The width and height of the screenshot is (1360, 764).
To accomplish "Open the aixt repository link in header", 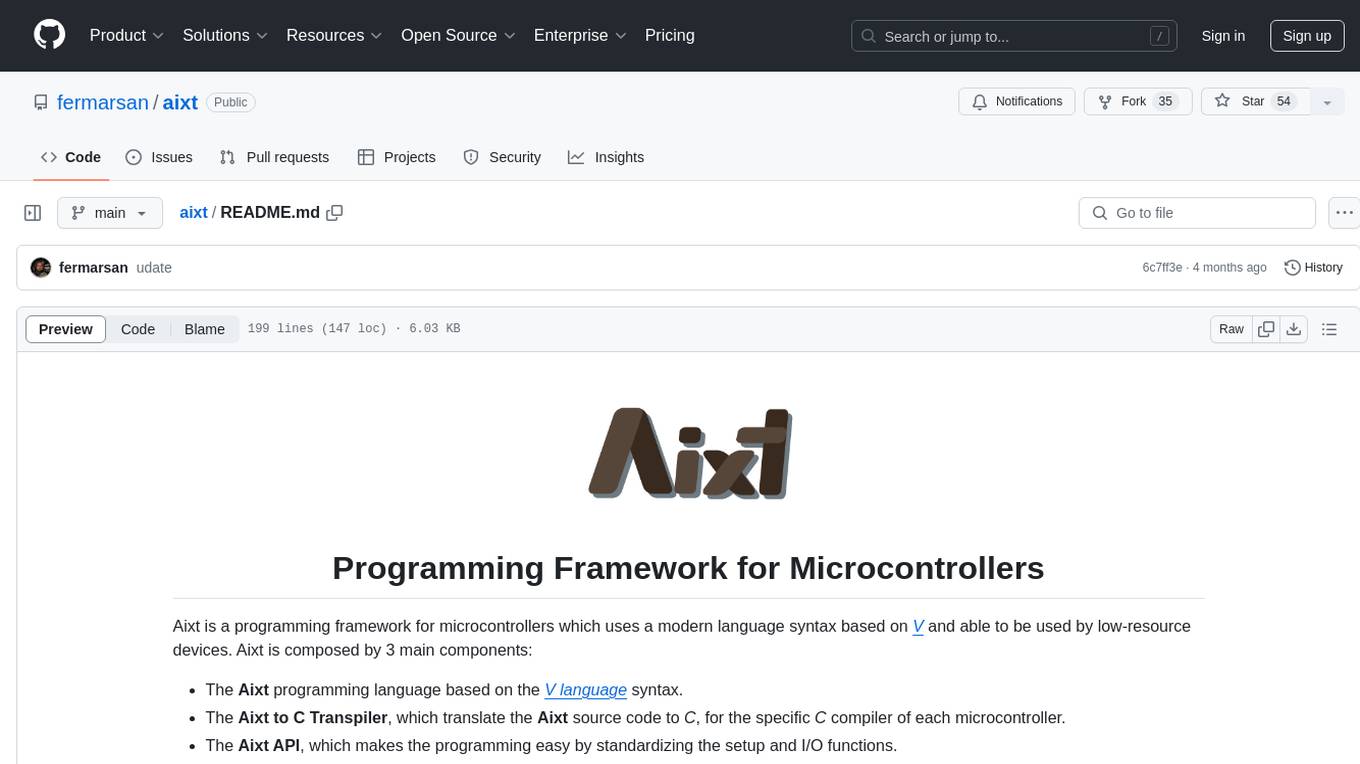I will click(x=180, y=102).
